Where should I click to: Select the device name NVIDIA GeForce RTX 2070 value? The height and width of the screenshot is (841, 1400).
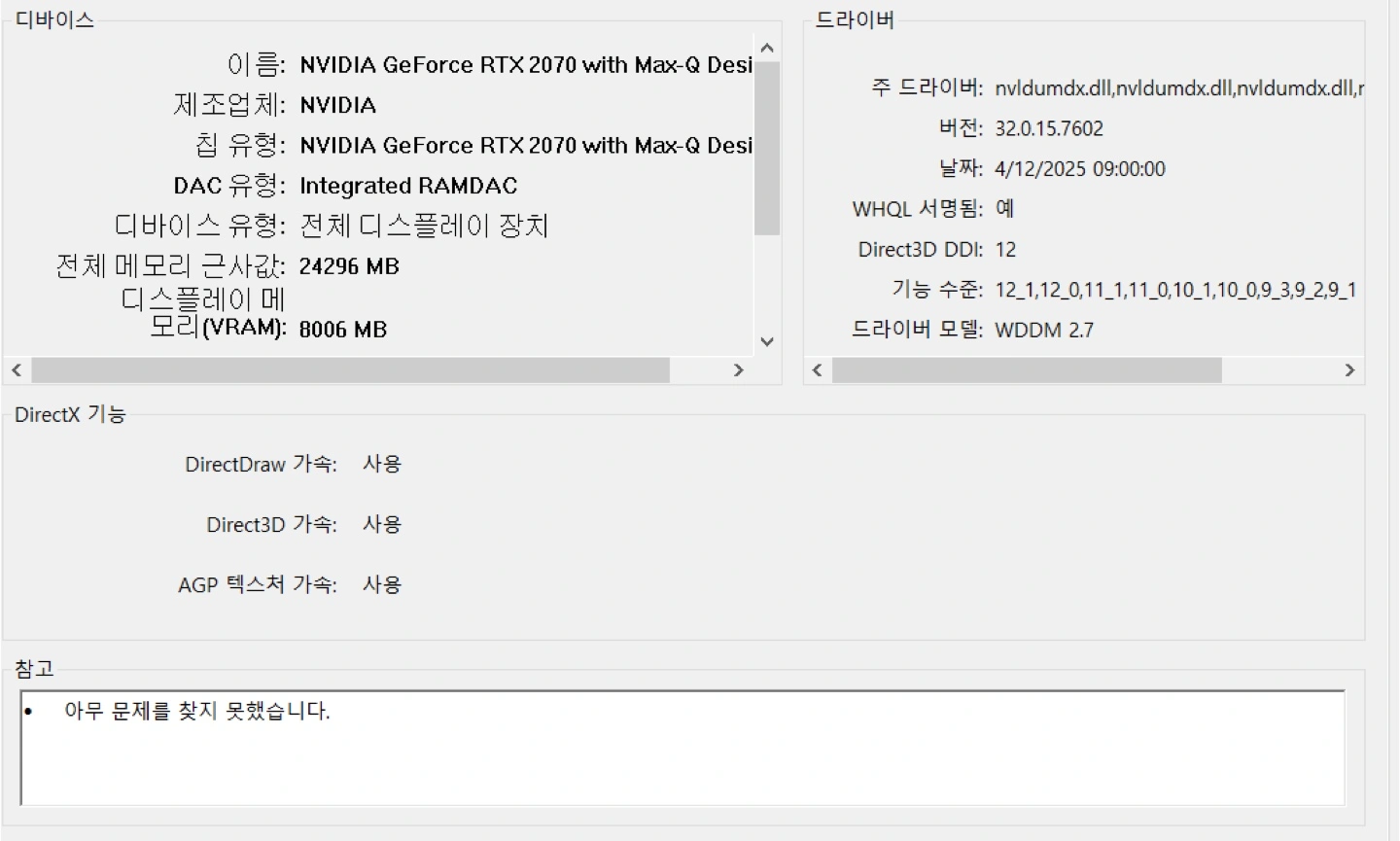(x=526, y=65)
